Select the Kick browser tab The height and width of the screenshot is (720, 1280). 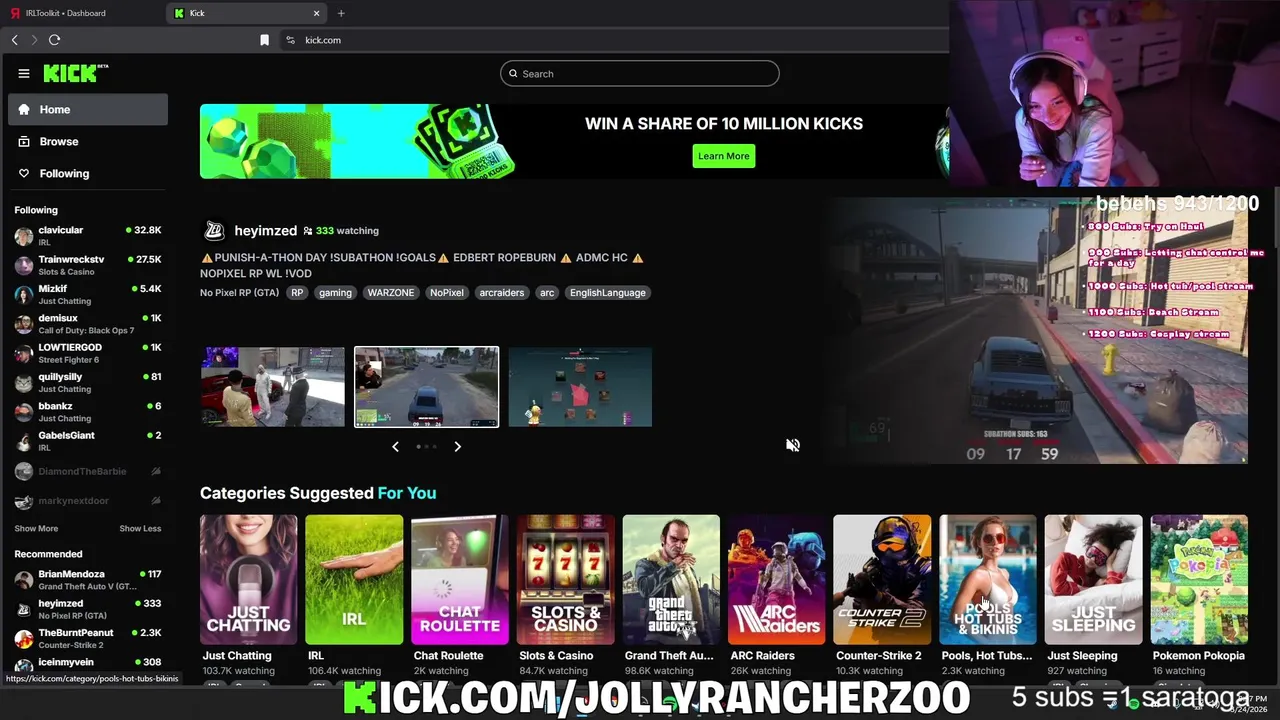click(x=247, y=13)
